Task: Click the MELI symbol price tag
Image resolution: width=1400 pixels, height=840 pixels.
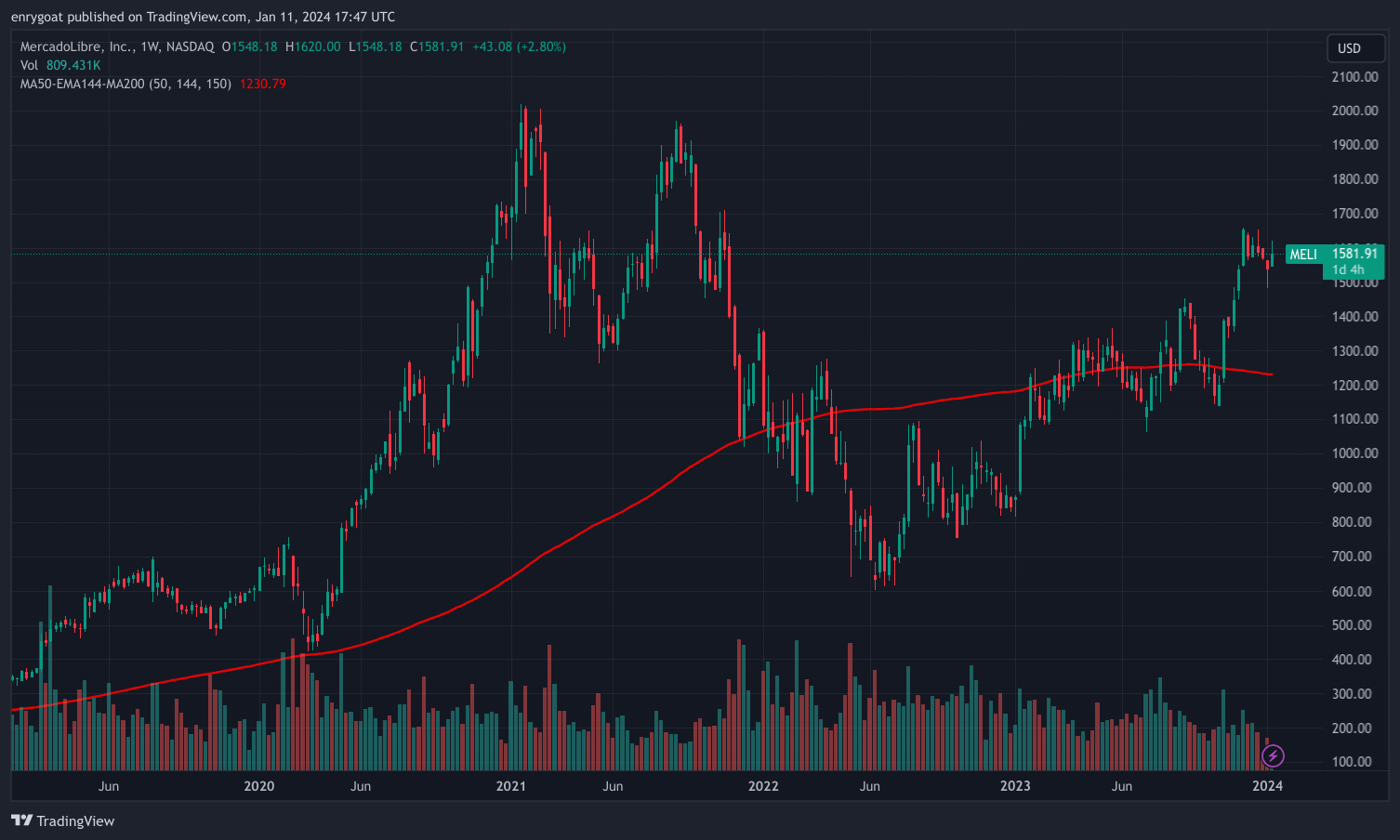Action: click(x=1303, y=255)
